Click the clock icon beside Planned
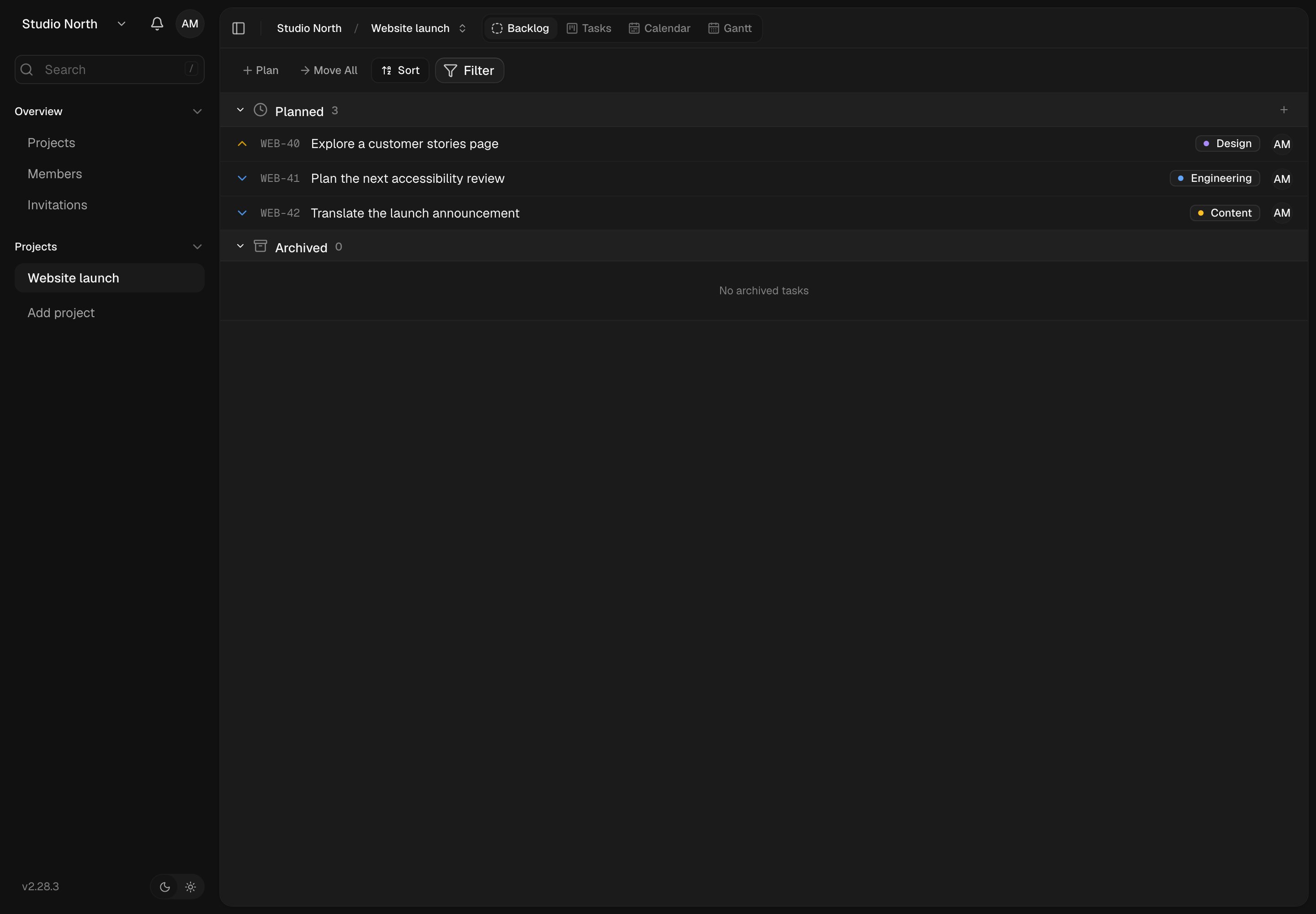This screenshot has height=914, width=1316. click(260, 110)
